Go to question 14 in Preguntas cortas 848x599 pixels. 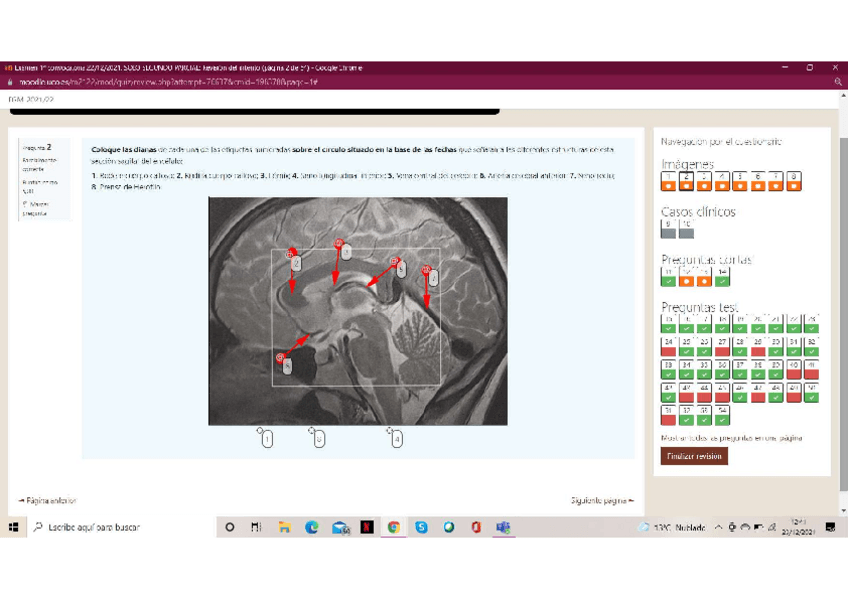(721, 276)
